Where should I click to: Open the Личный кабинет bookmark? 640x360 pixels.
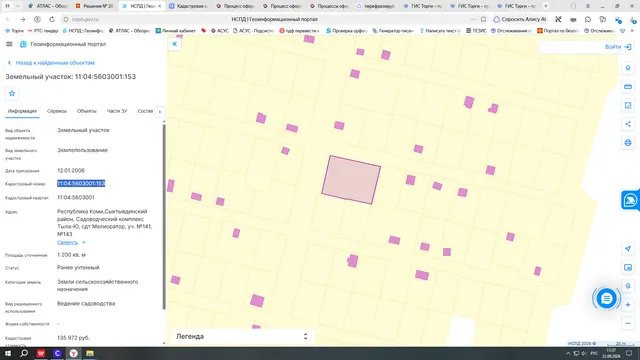pos(176,31)
